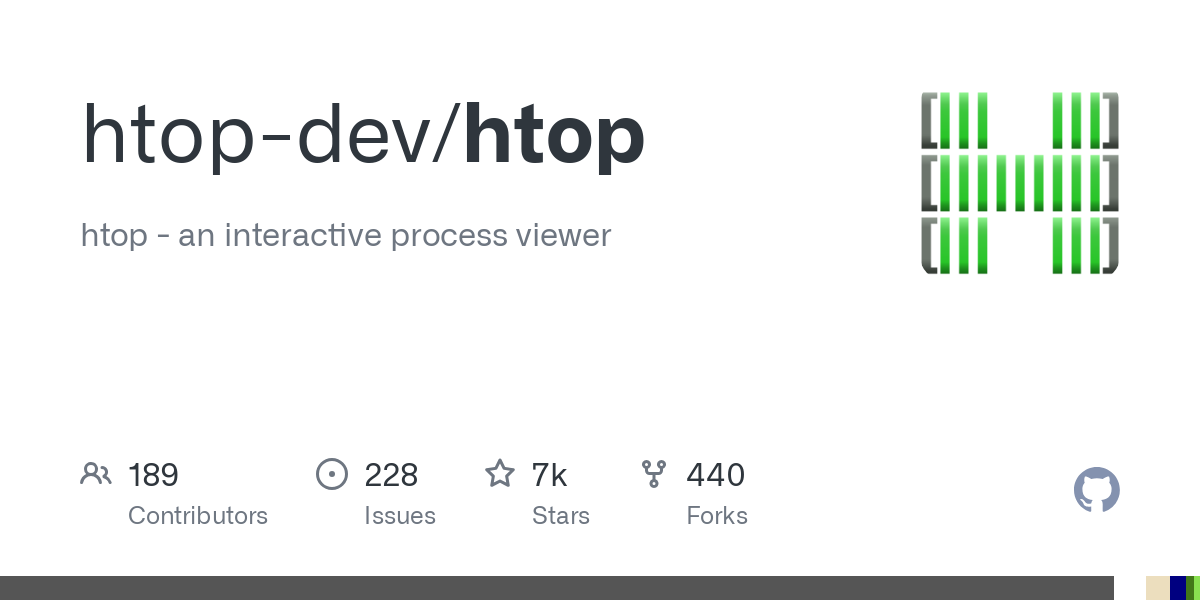Open the GitHub octocat logo
The width and height of the screenshot is (1200, 600).
1096,490
